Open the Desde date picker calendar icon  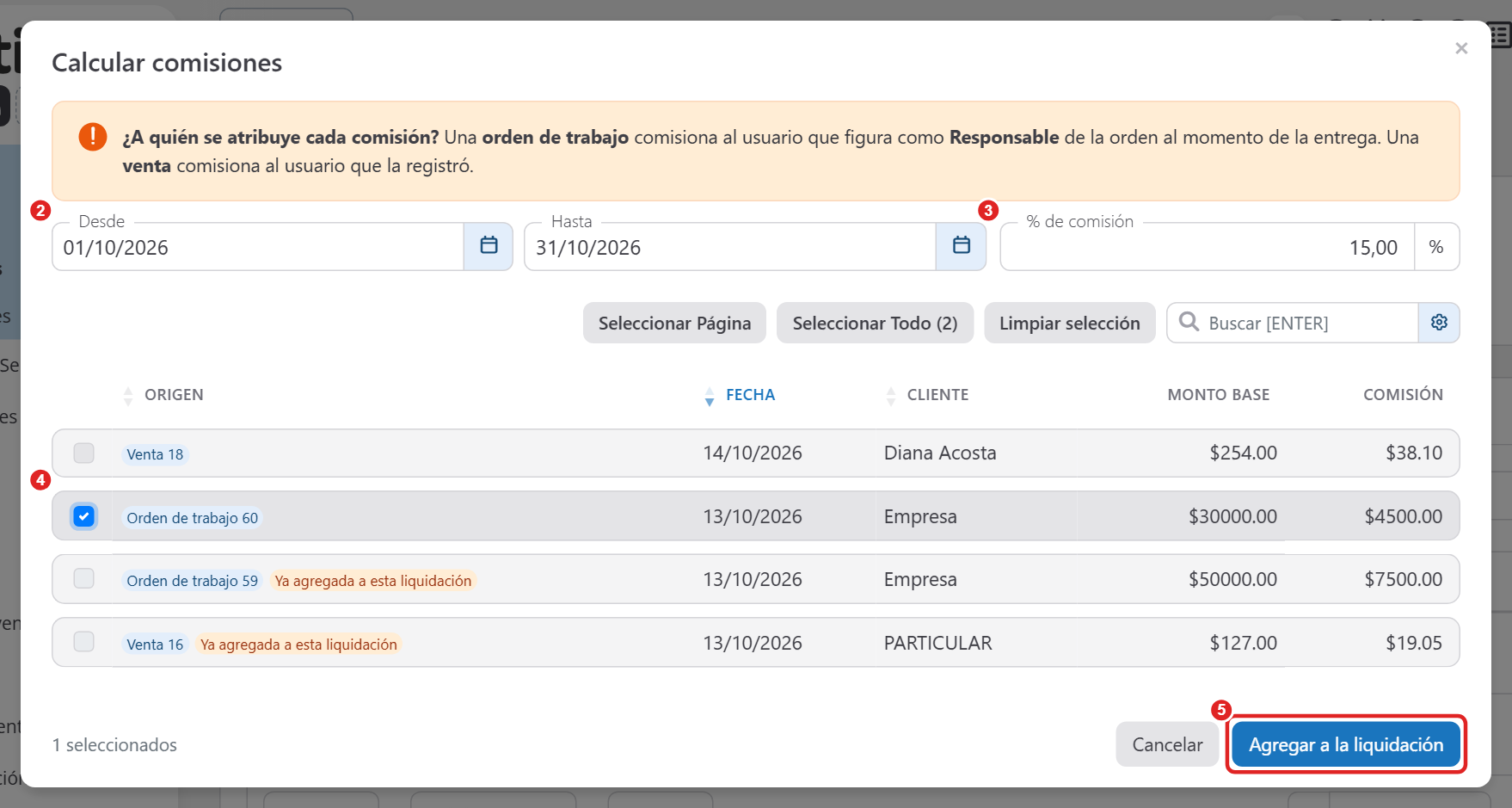489,247
